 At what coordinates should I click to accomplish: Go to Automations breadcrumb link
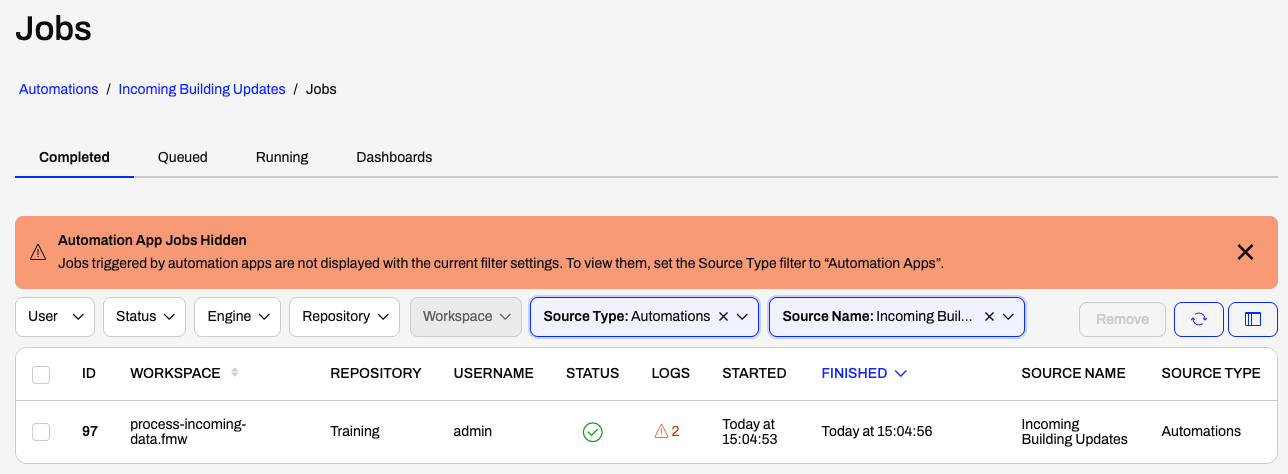point(59,89)
